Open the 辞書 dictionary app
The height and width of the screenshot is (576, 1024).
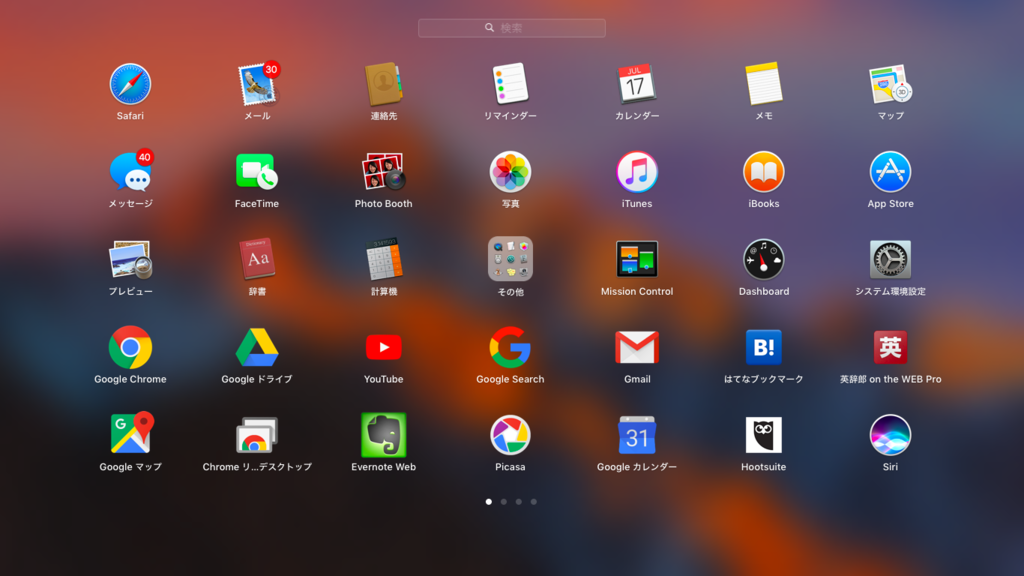[x=257, y=259]
